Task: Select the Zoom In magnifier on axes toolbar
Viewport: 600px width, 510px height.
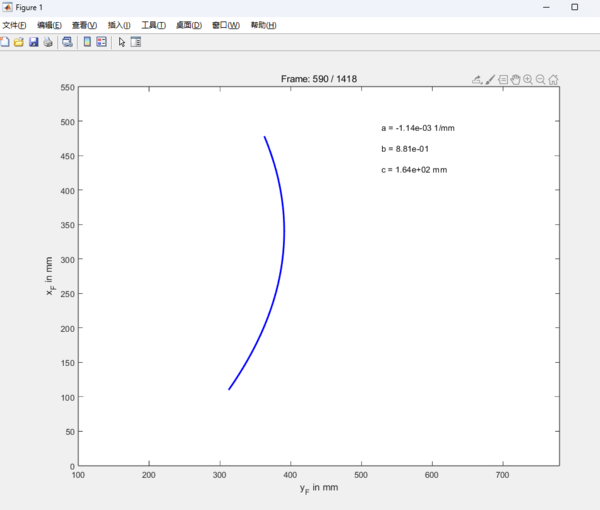Action: click(528, 79)
